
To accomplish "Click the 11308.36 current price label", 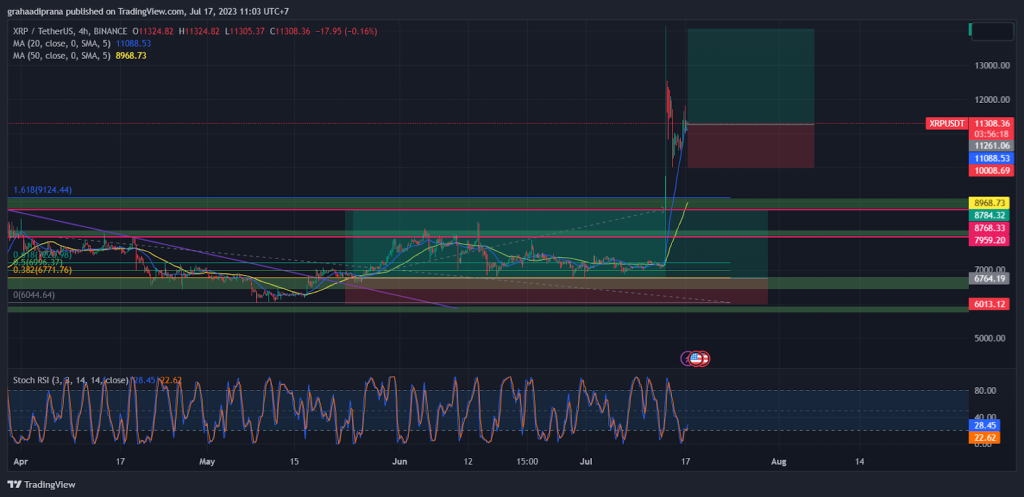I will tap(991, 123).
